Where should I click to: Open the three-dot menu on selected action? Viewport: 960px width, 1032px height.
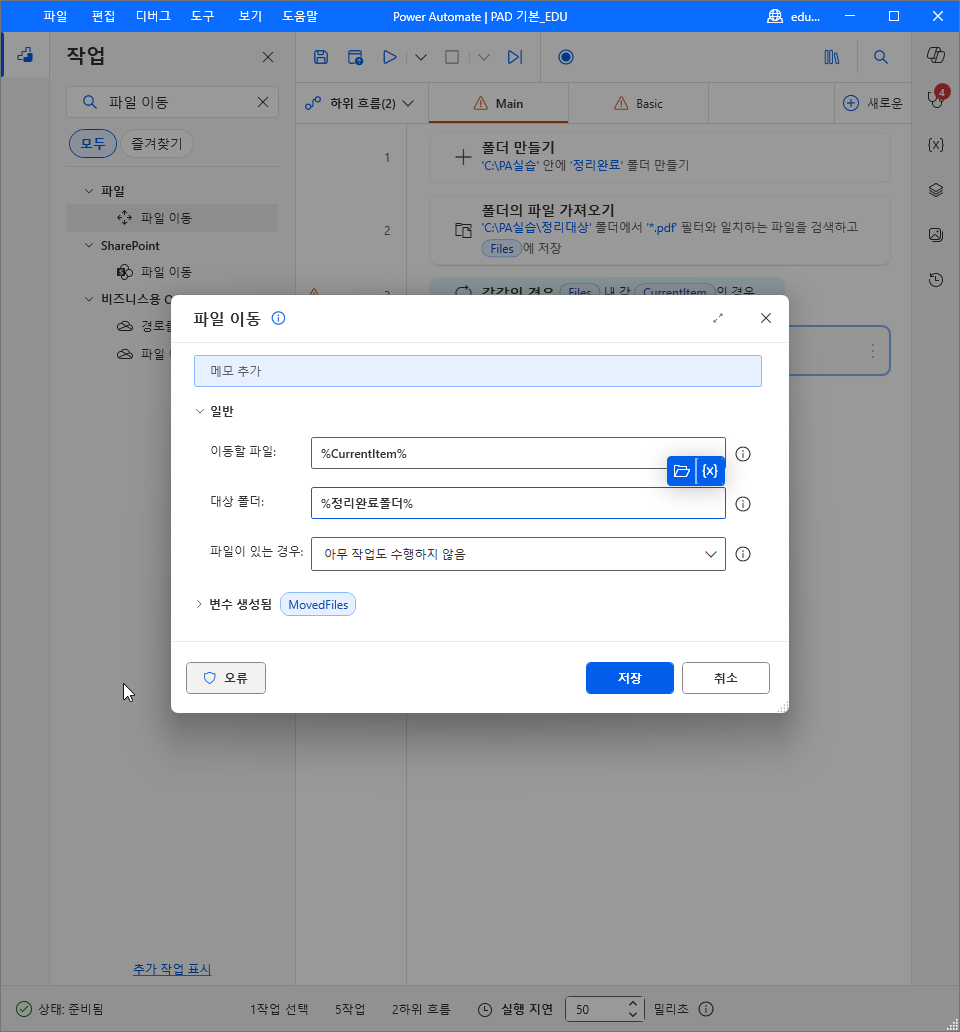[x=872, y=351]
